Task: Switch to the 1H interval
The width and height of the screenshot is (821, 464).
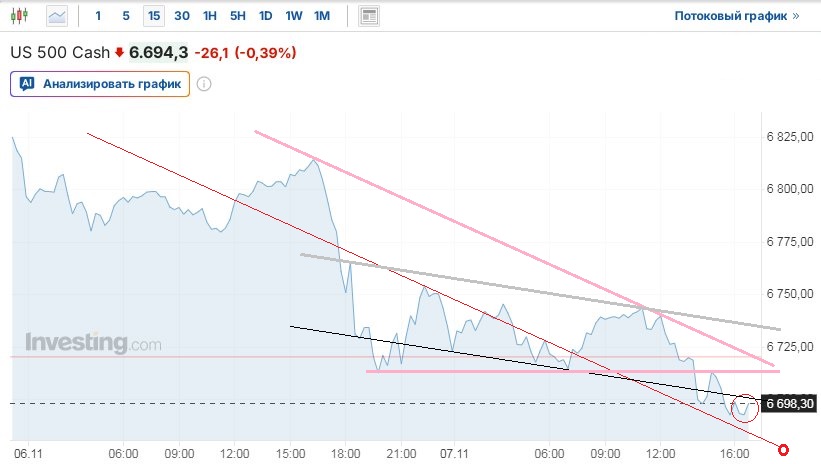Action: (x=209, y=16)
